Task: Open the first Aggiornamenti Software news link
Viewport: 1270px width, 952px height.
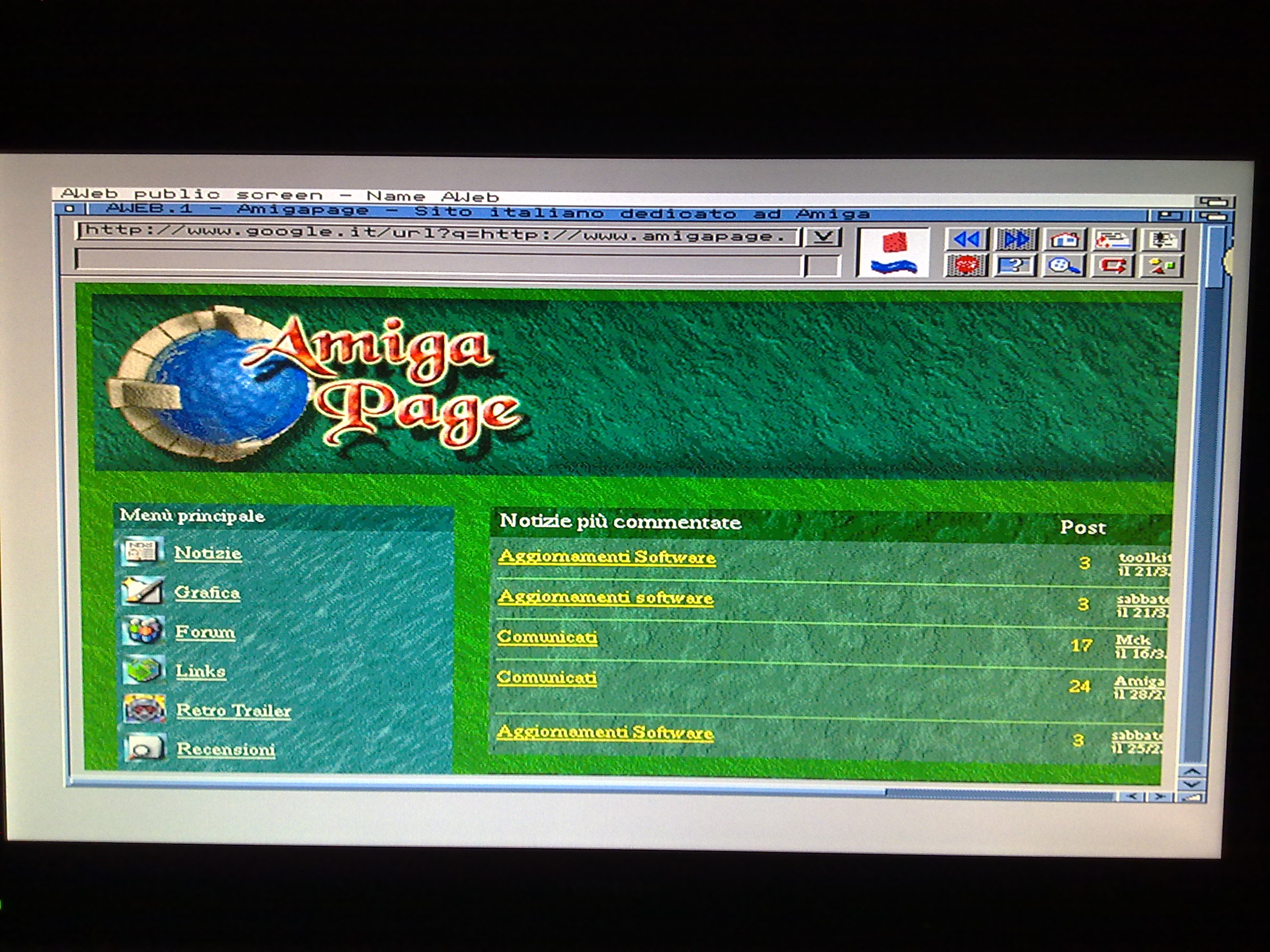Action: click(607, 557)
